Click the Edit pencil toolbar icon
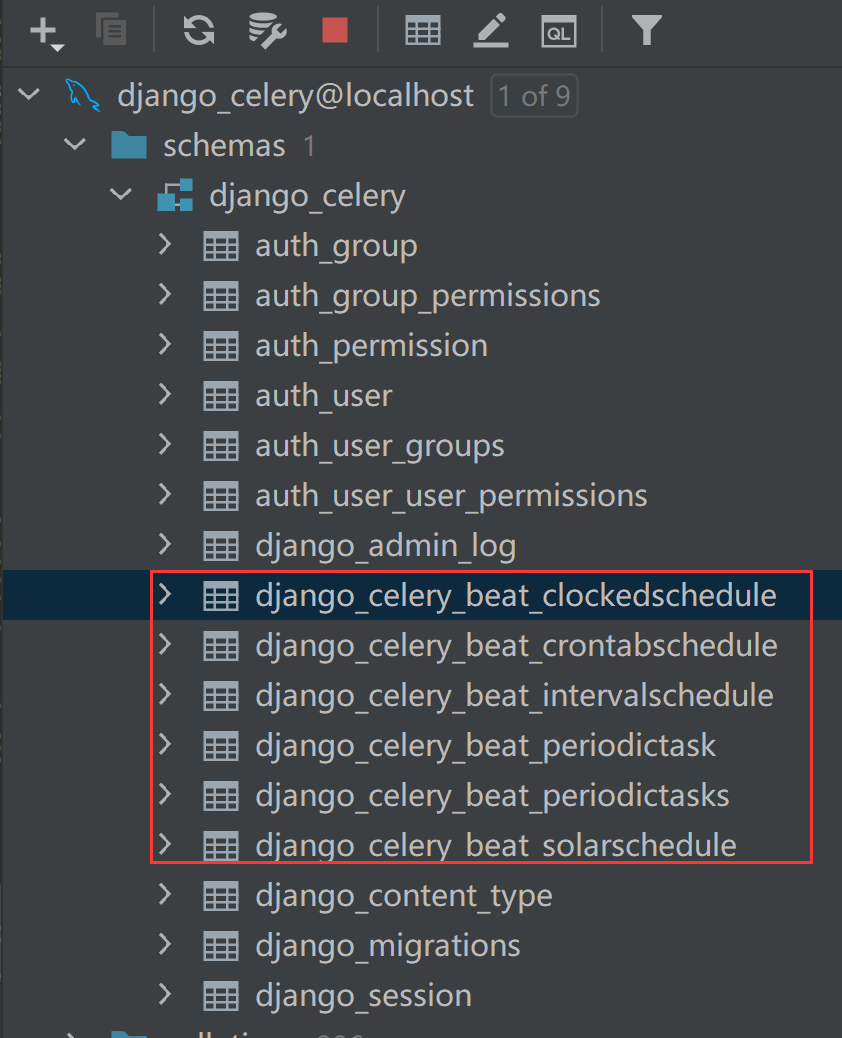Screen dimensions: 842x1038 tap(490, 31)
